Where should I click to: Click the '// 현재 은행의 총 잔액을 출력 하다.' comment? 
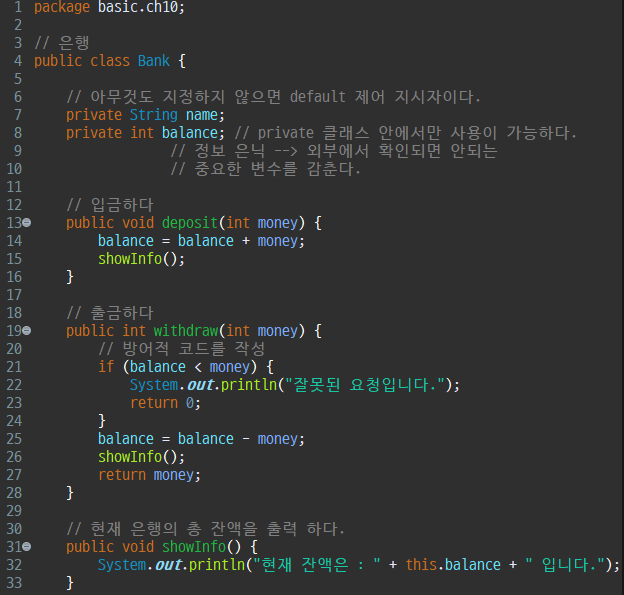(x=205, y=529)
